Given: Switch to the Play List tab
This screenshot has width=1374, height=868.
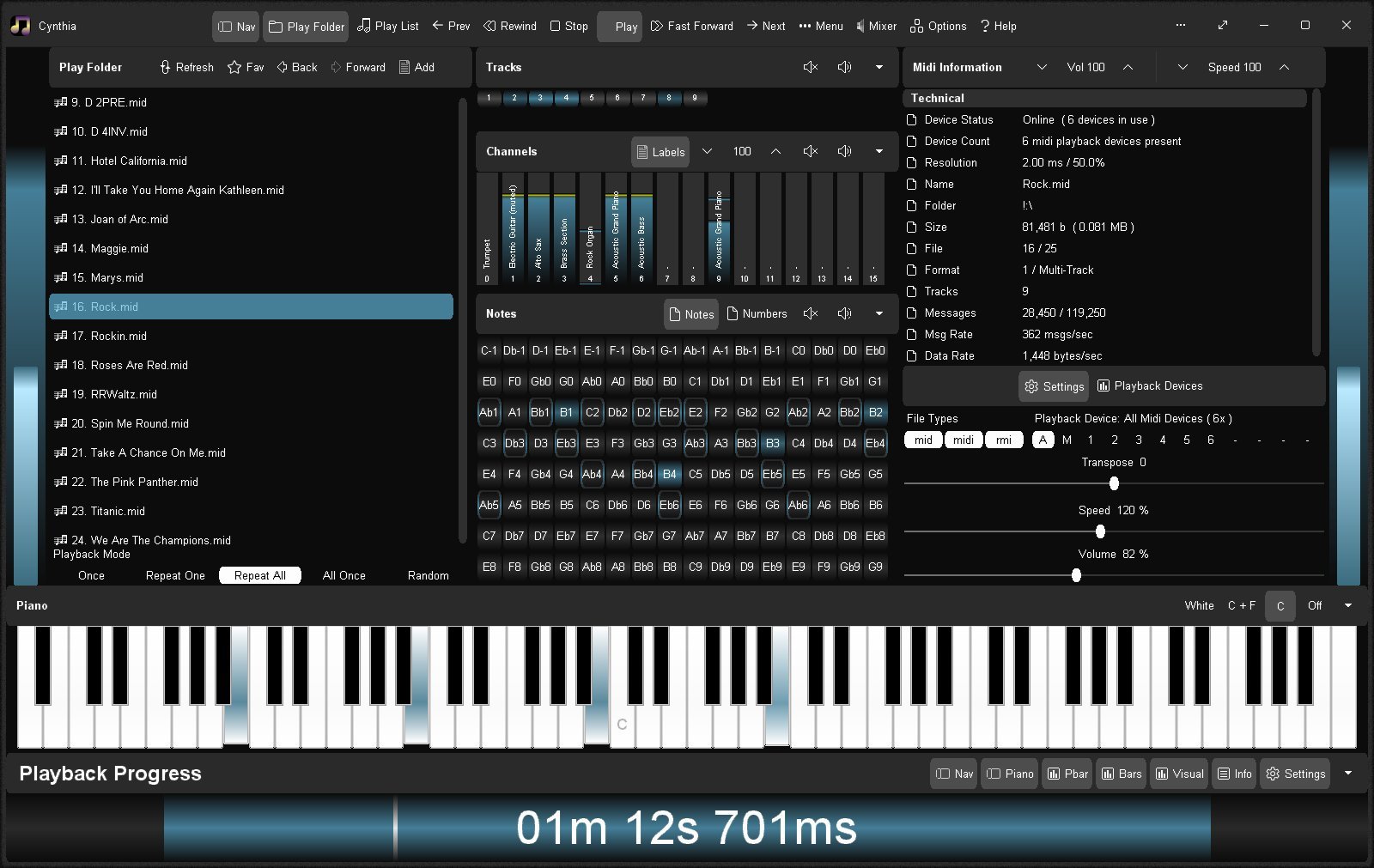Looking at the screenshot, I should point(387,26).
